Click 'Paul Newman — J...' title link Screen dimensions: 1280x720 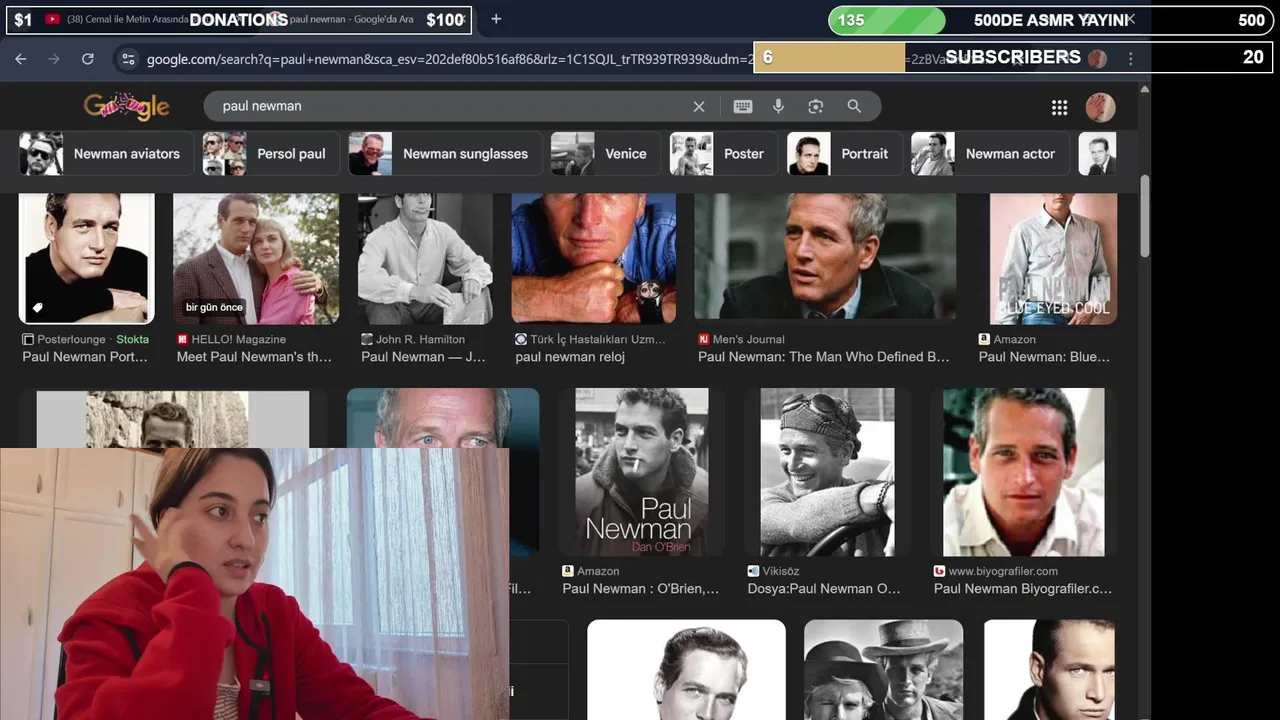tap(423, 357)
